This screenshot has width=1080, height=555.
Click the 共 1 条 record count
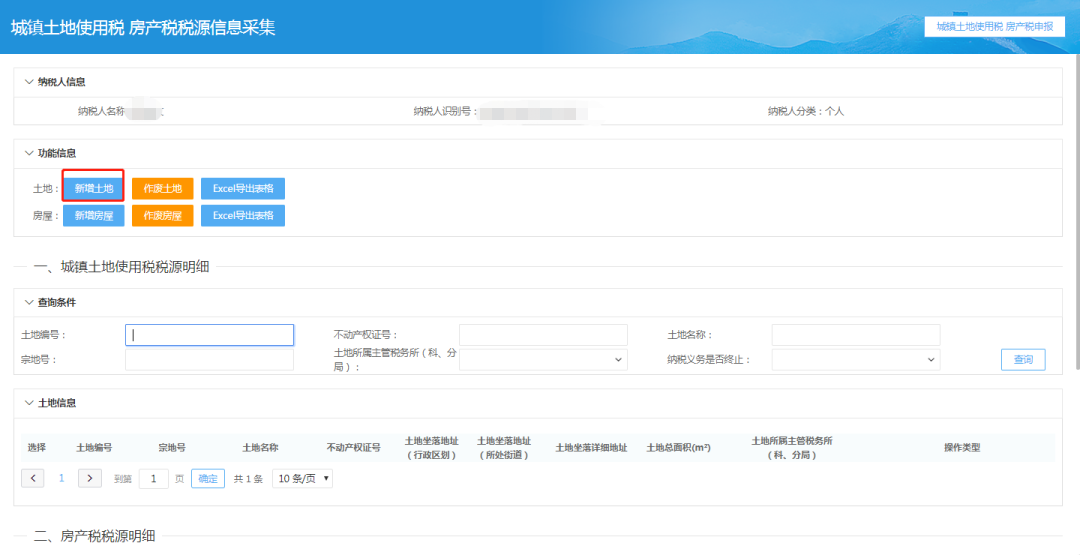(x=248, y=479)
